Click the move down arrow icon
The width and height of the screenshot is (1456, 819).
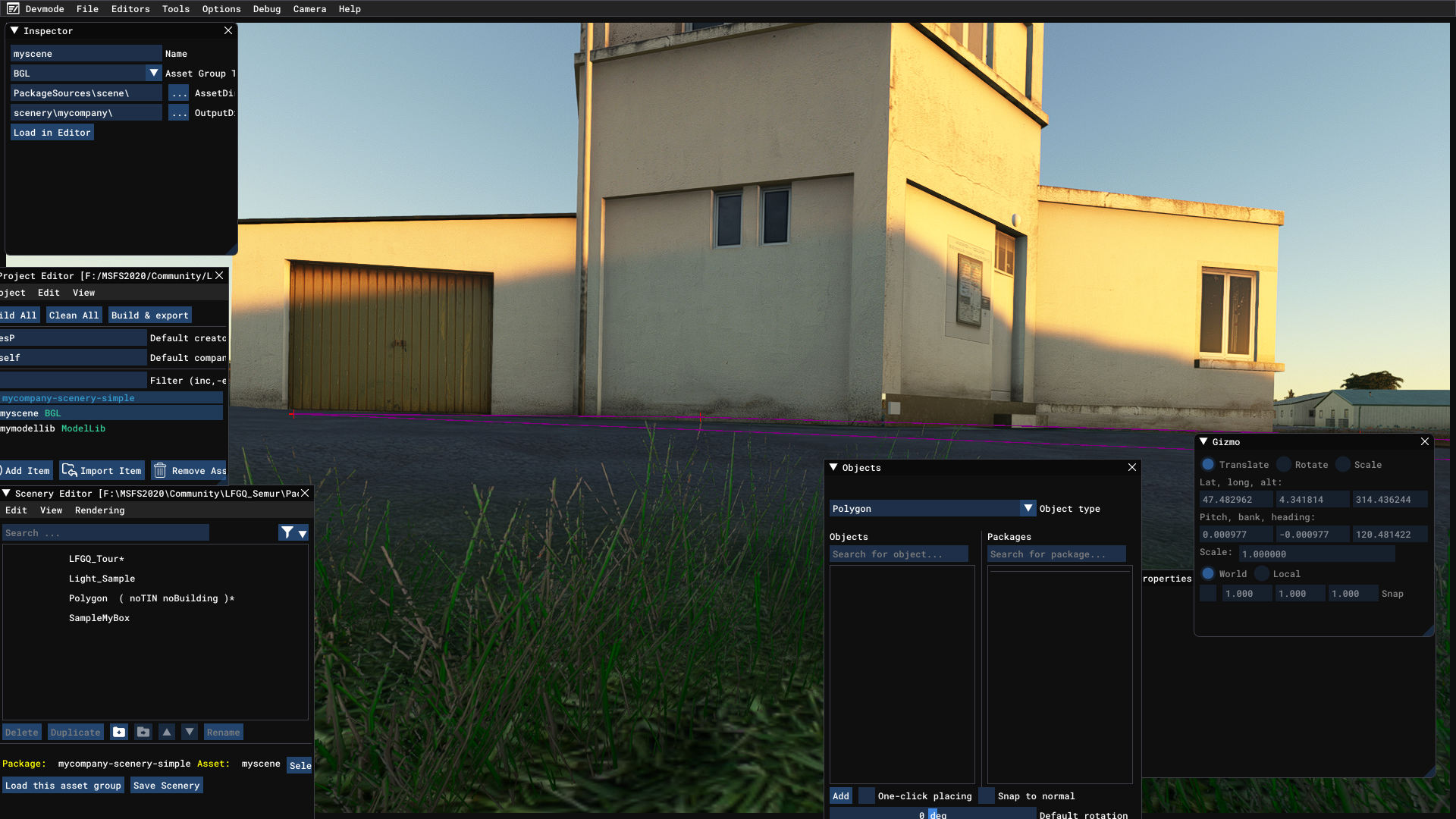[x=190, y=732]
